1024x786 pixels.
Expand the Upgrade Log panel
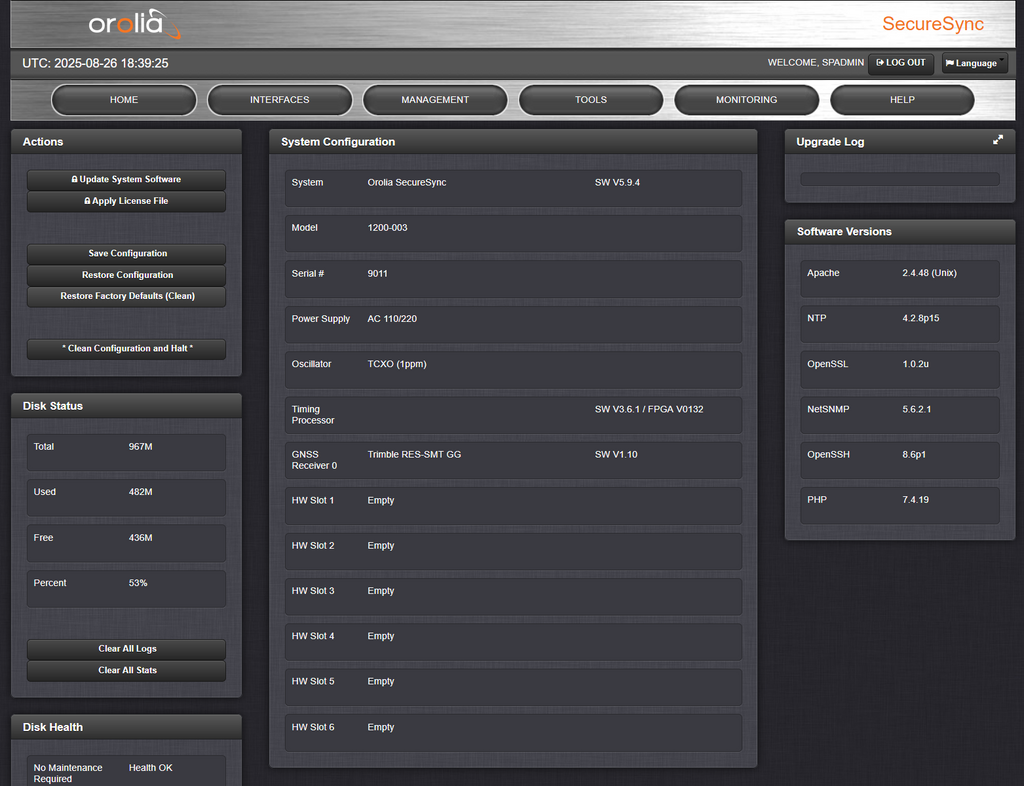point(998,140)
